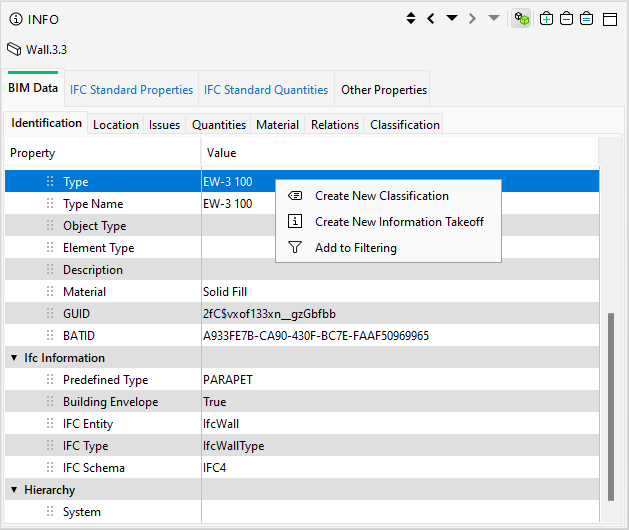Collapse the Ifc Information section
Viewport: 629px width, 530px height.
click(x=14, y=358)
